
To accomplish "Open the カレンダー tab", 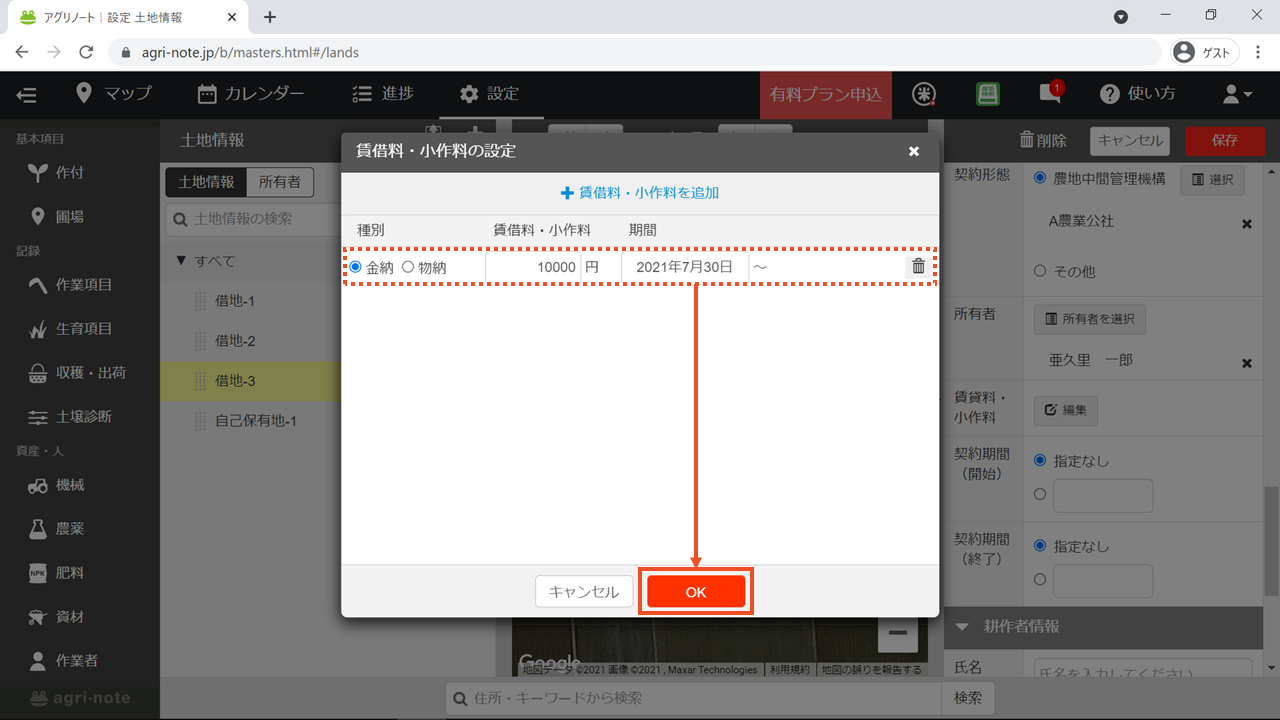I will (251, 94).
